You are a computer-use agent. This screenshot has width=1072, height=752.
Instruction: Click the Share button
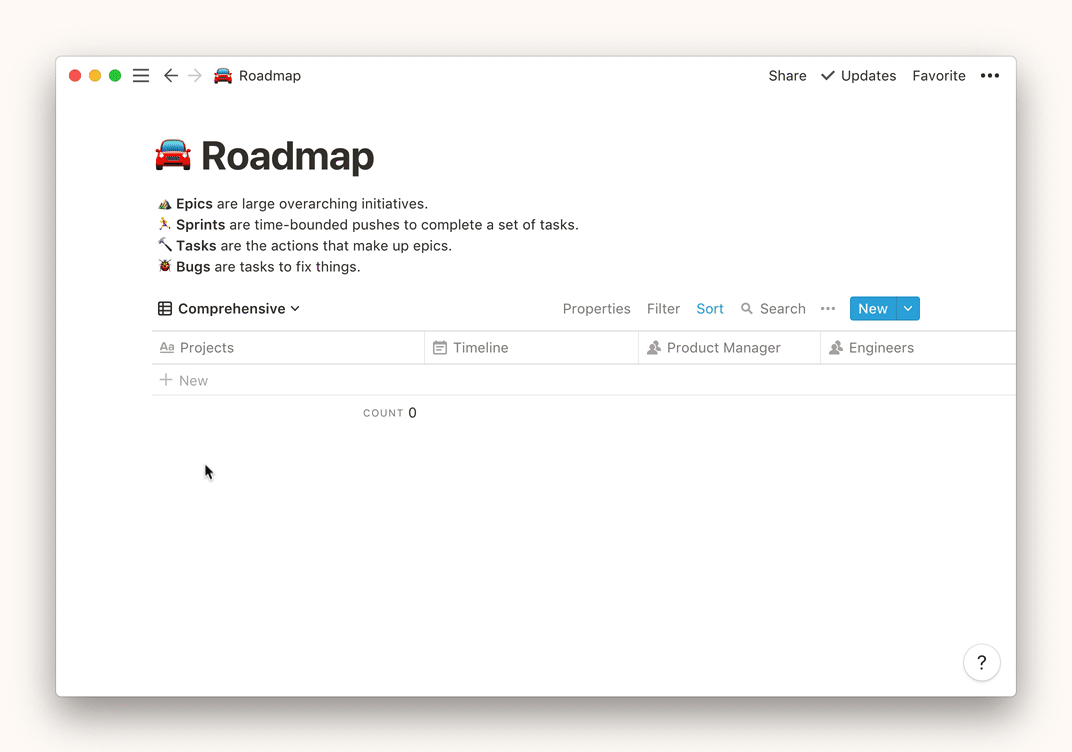point(787,76)
